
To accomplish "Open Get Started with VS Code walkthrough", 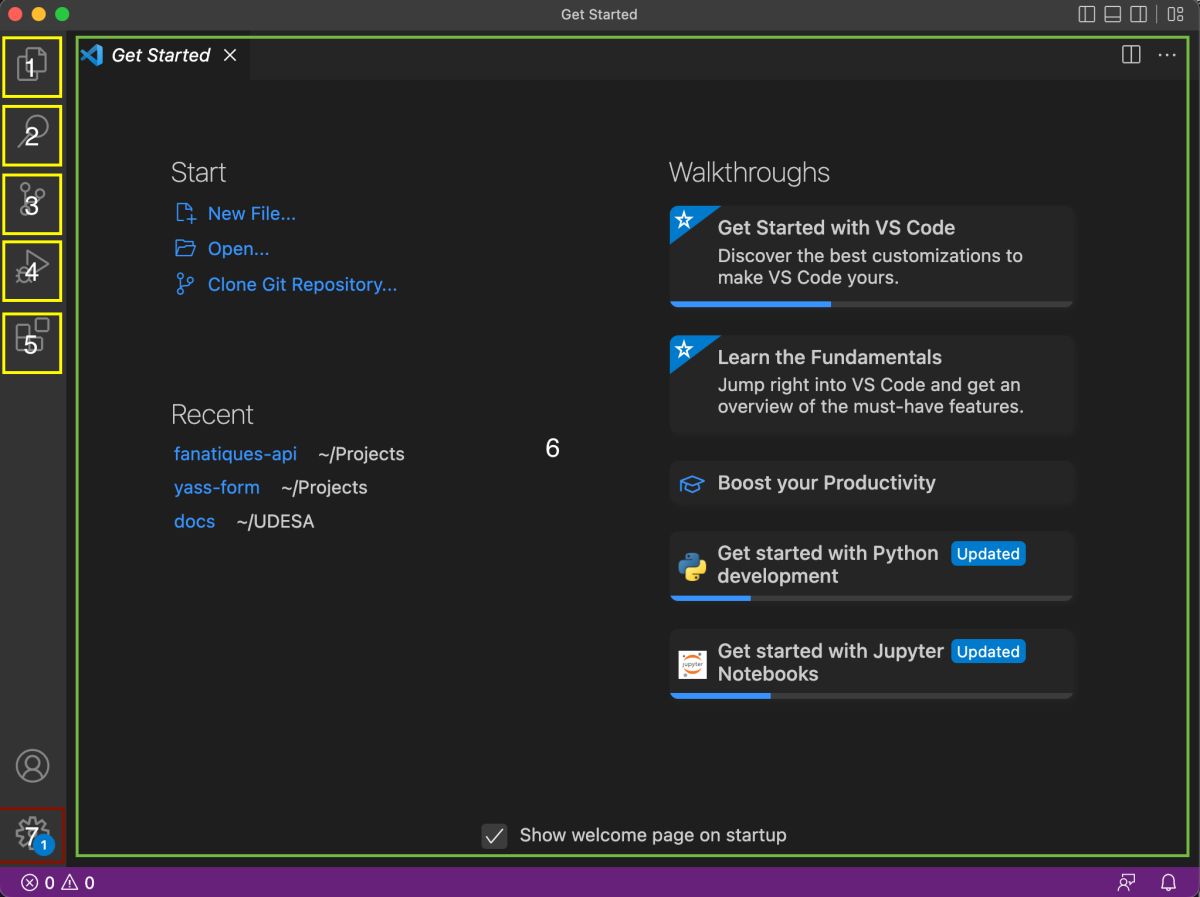I will click(x=872, y=257).
